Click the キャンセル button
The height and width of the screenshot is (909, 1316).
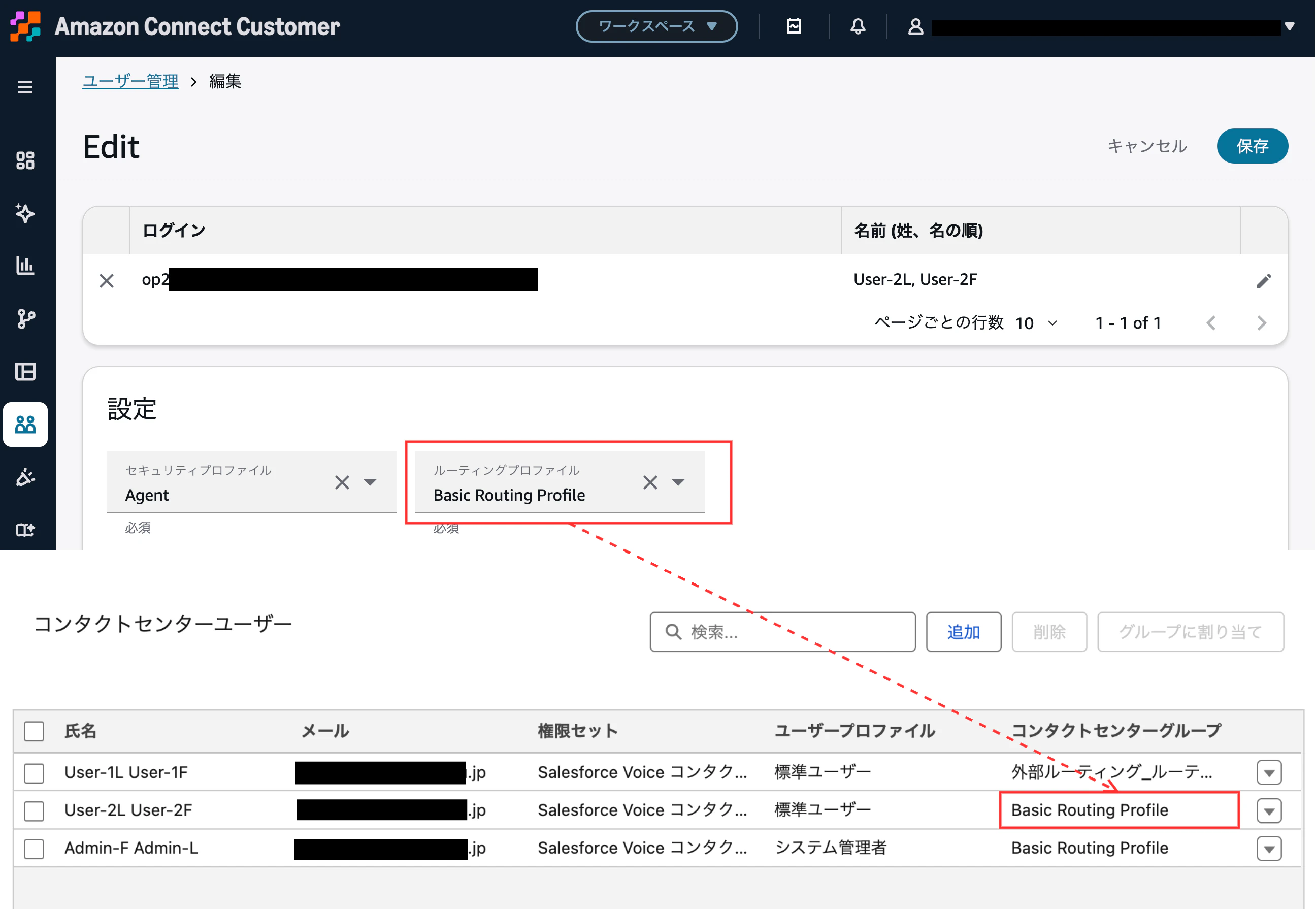pos(1147,146)
